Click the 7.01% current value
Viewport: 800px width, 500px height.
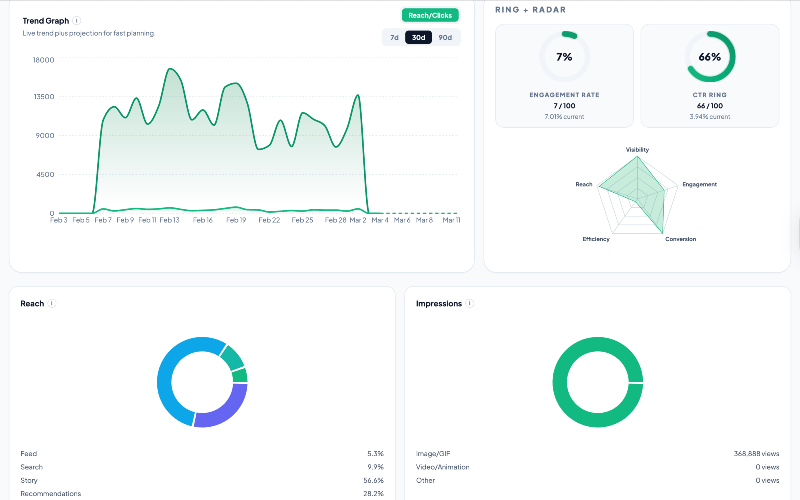(564, 117)
